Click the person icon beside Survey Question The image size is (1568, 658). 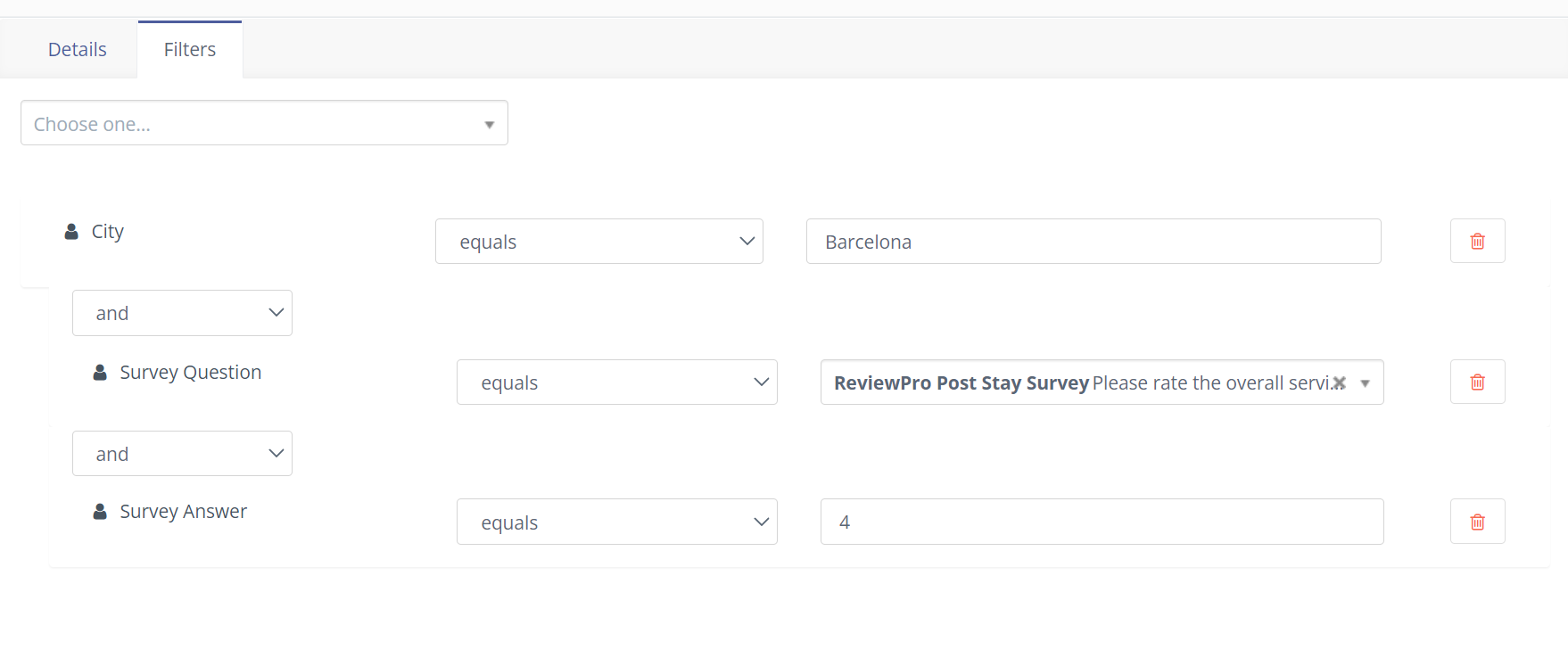coord(100,373)
